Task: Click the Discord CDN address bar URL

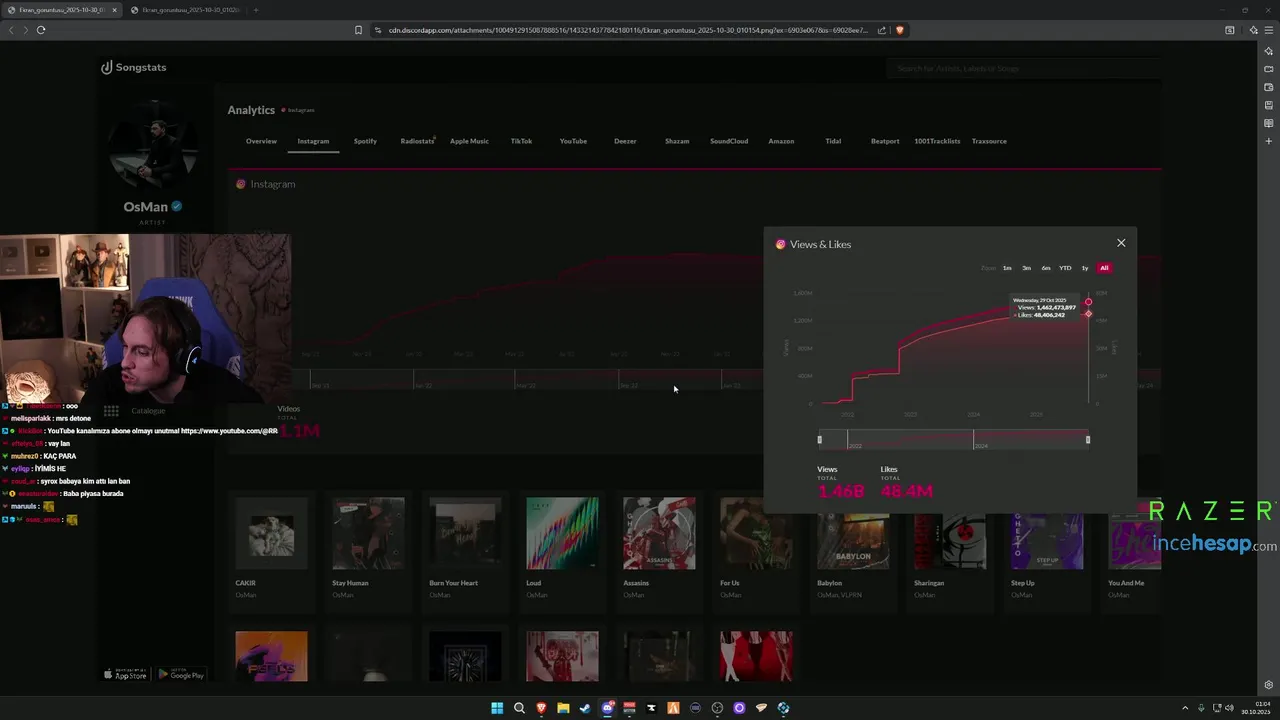Action: point(628,30)
